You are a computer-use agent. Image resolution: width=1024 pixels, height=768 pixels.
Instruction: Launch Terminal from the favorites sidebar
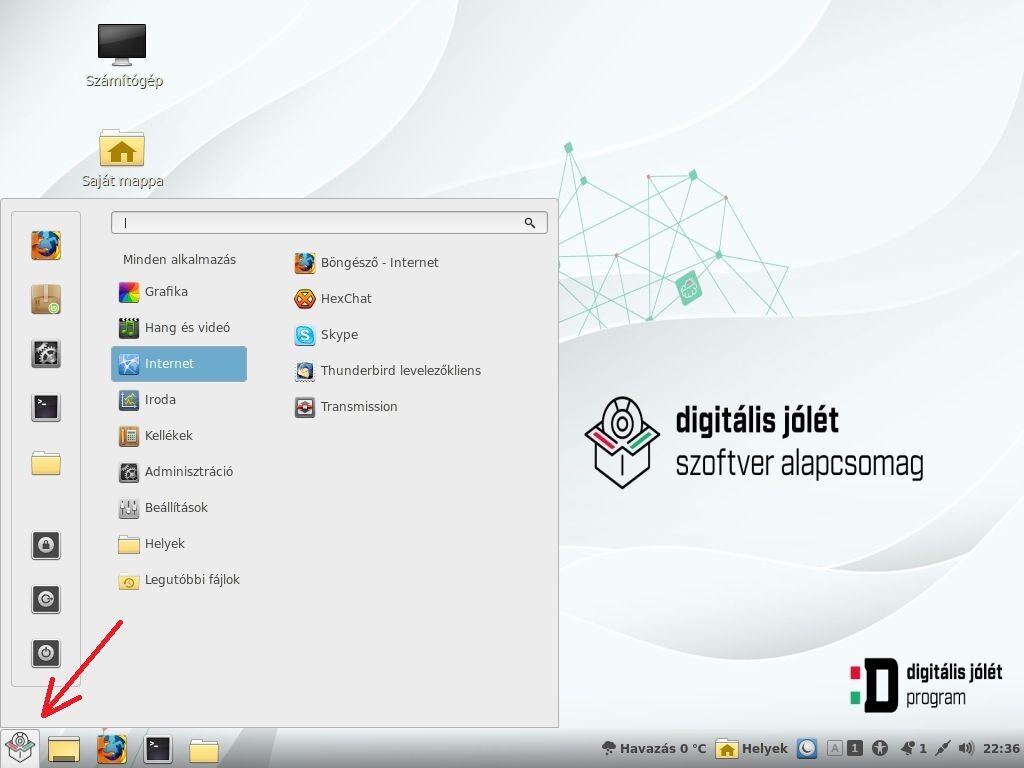46,408
